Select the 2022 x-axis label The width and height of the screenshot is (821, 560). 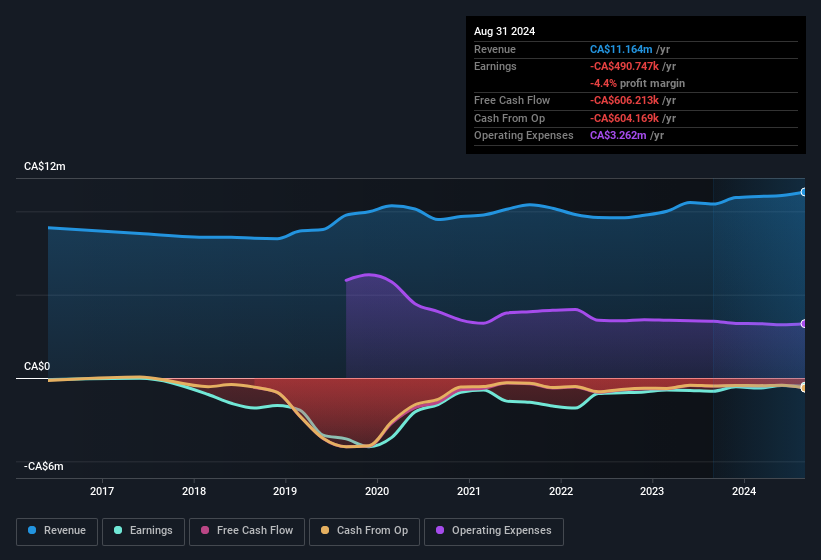coord(561,491)
